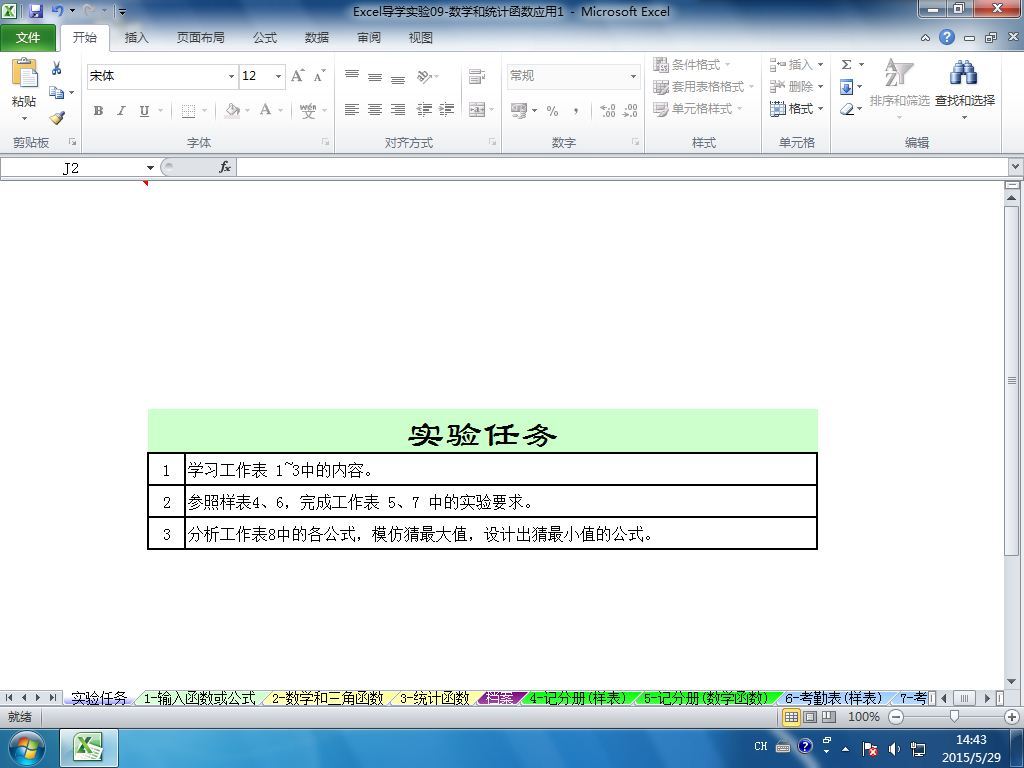The height and width of the screenshot is (768, 1024).
Task: Click the Fill down arrow icon
Action: [846, 87]
